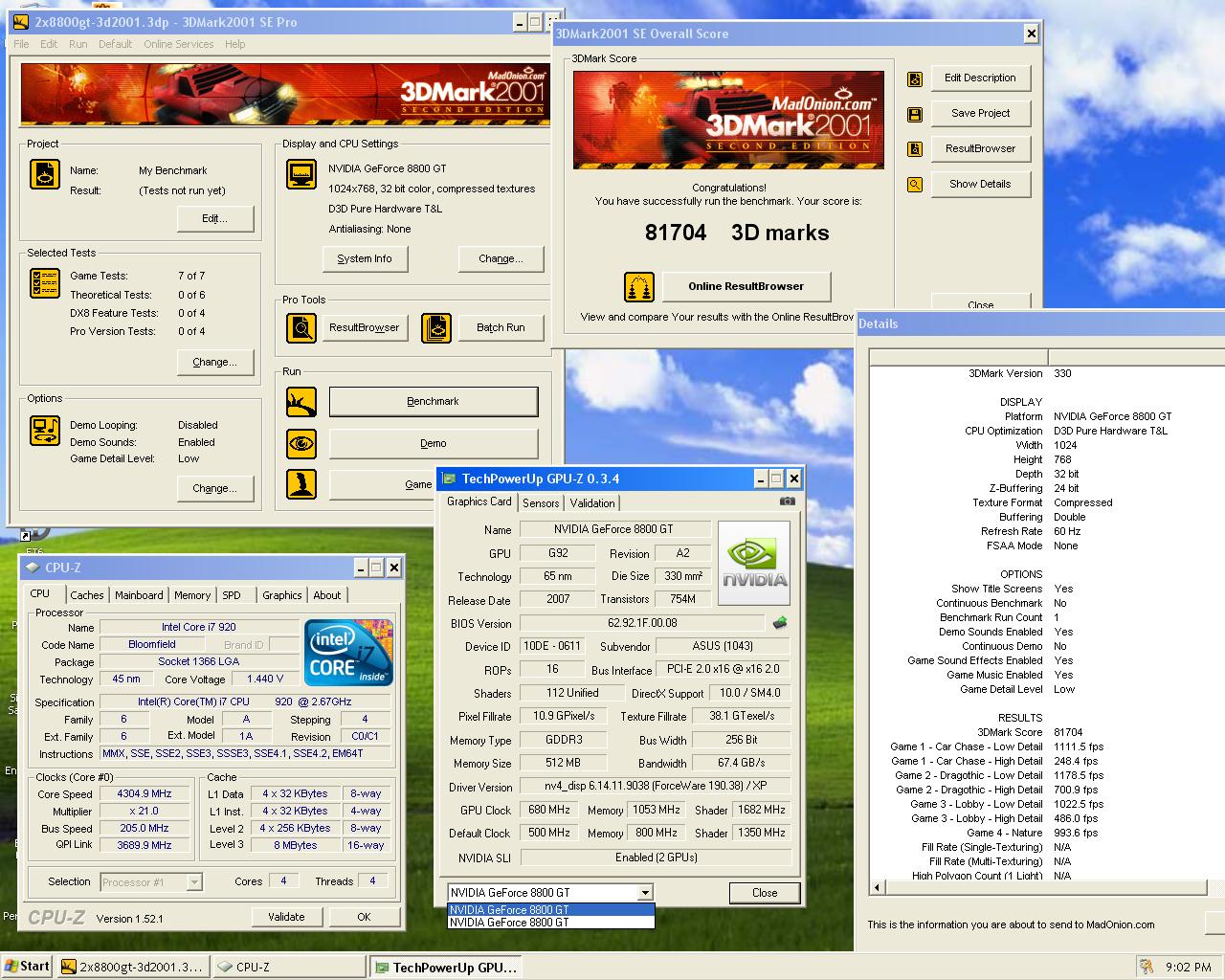Switch to CPU-Z in the taskbar

click(288, 968)
